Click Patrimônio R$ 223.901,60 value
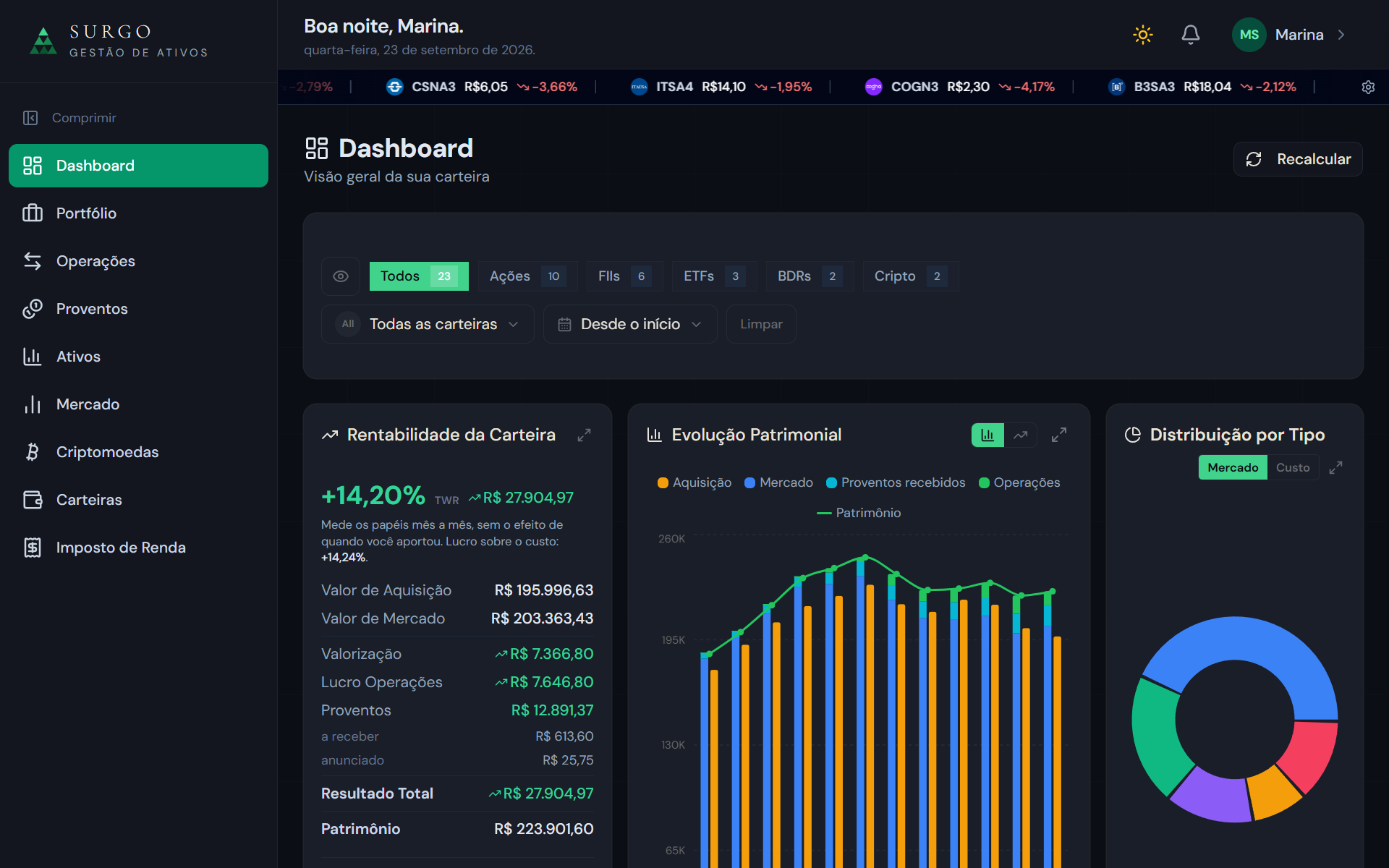This screenshot has width=1389, height=868. pyautogui.click(x=543, y=829)
